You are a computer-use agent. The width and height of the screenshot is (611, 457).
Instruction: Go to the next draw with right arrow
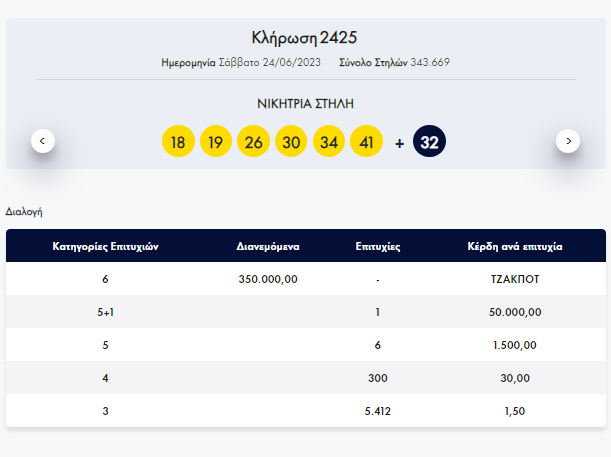pyautogui.click(x=568, y=141)
